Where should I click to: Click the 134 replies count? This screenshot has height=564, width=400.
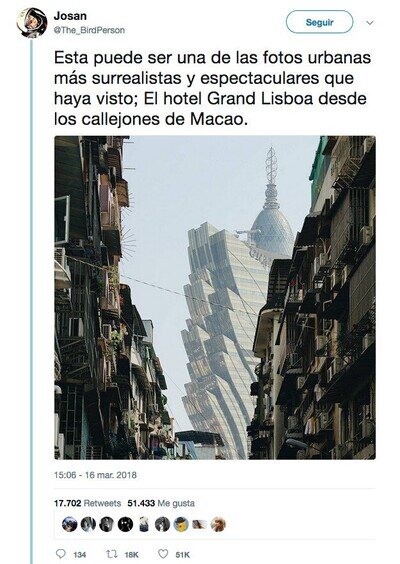coord(79,555)
